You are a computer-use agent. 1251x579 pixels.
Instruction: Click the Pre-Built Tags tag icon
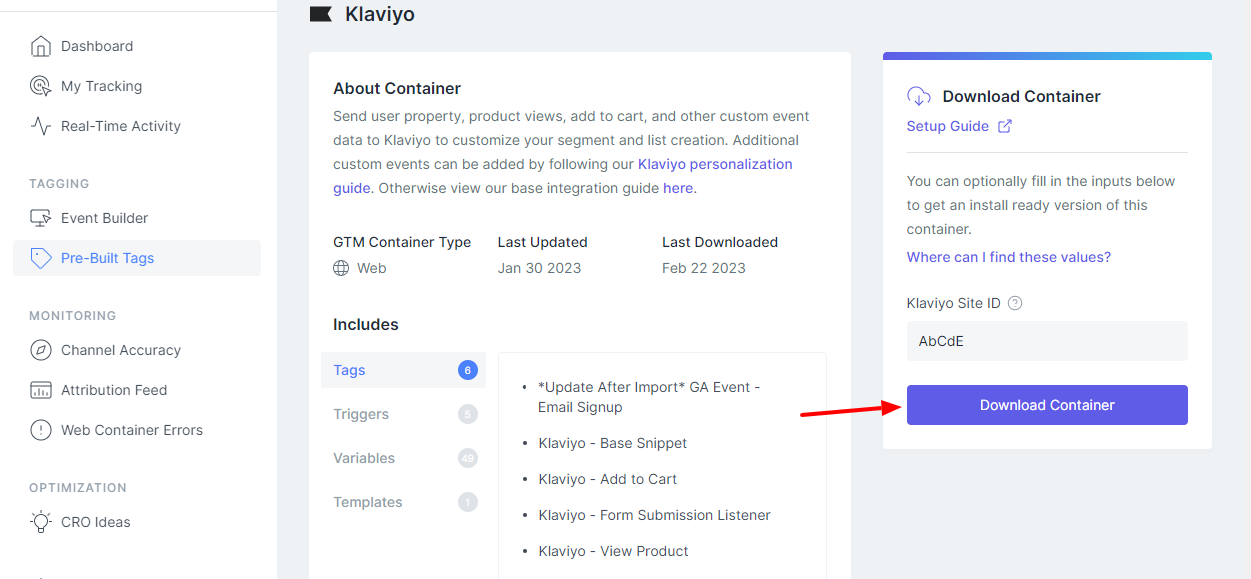[x=40, y=258]
